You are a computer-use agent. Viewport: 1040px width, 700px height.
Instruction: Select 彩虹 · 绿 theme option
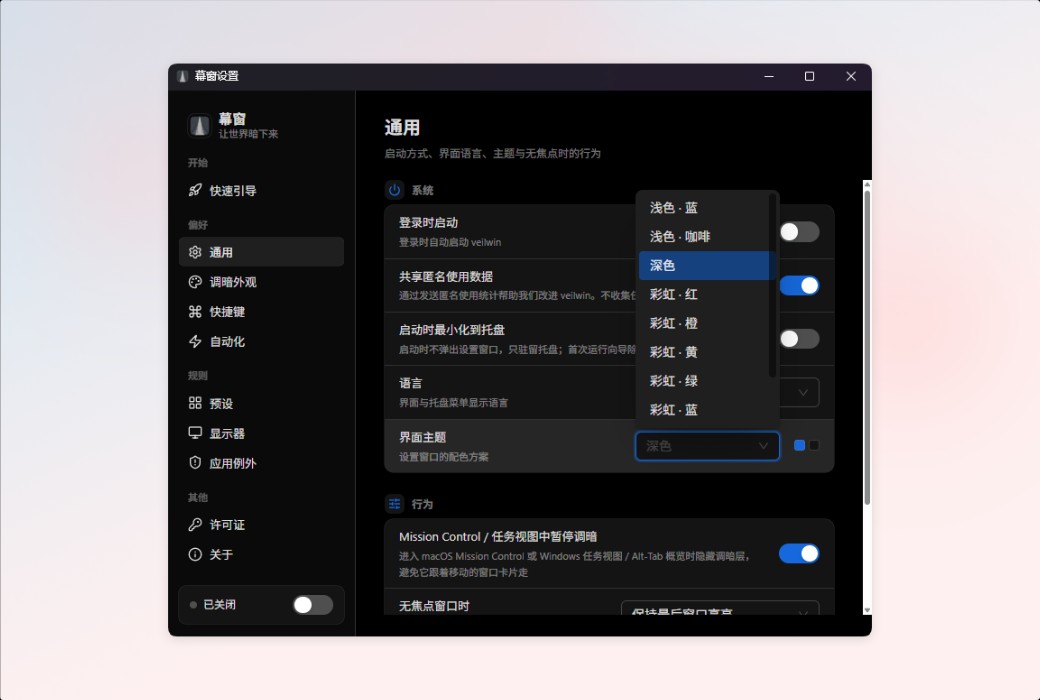(x=706, y=381)
